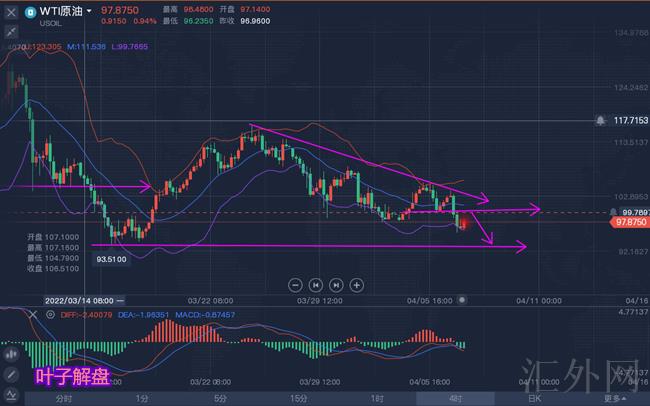This screenshot has height=406, width=650.
Task: Open MACD indicator settings circle icon
Action: (50, 315)
